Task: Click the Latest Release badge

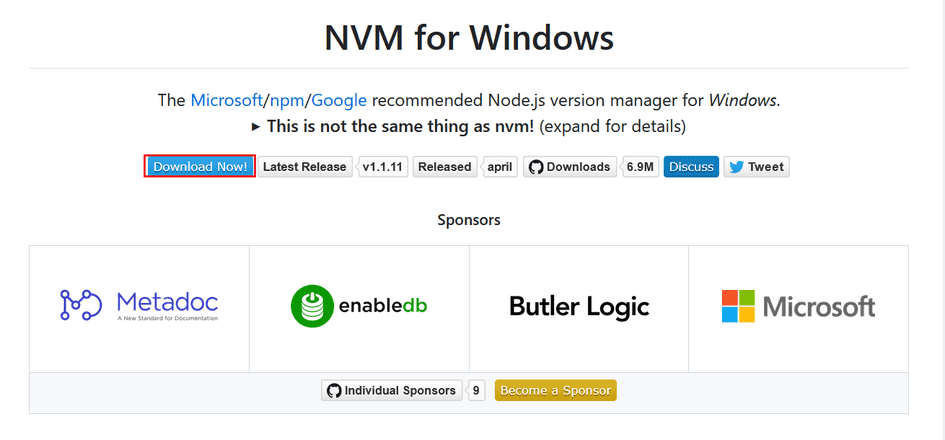Action: (304, 167)
